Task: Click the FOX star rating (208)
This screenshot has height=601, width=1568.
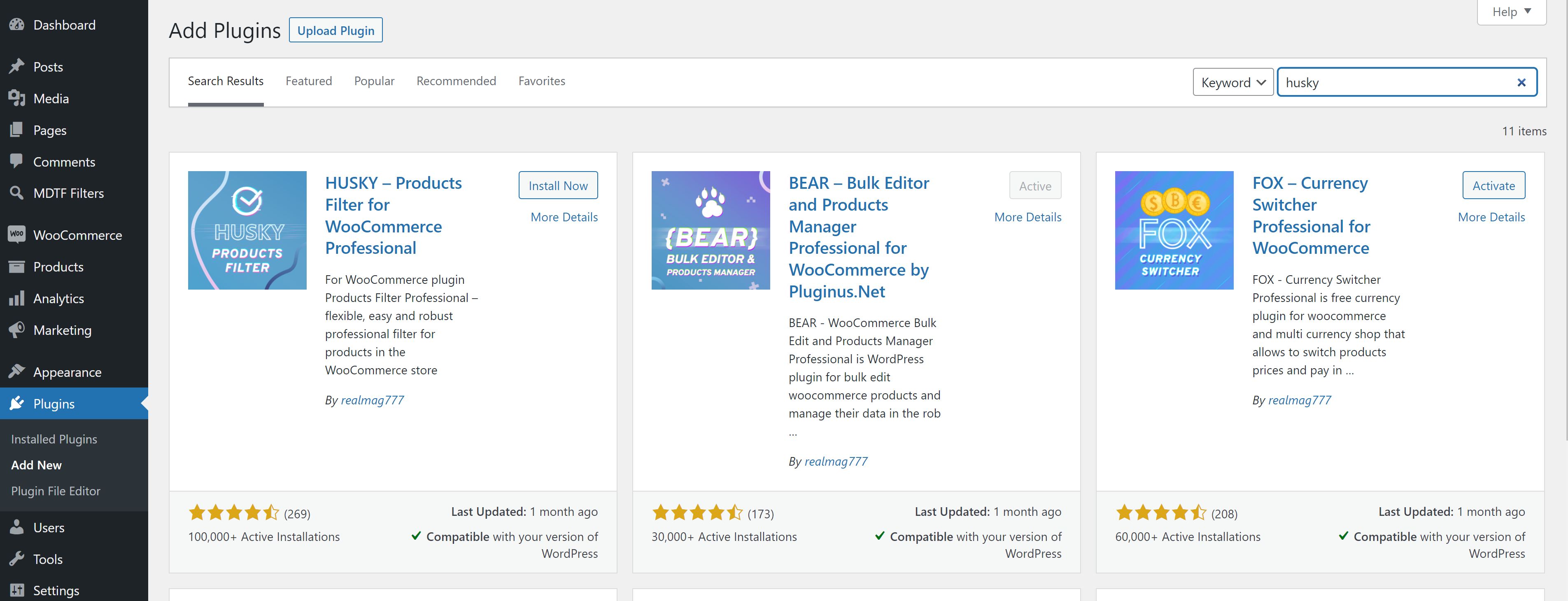Action: (1176, 513)
